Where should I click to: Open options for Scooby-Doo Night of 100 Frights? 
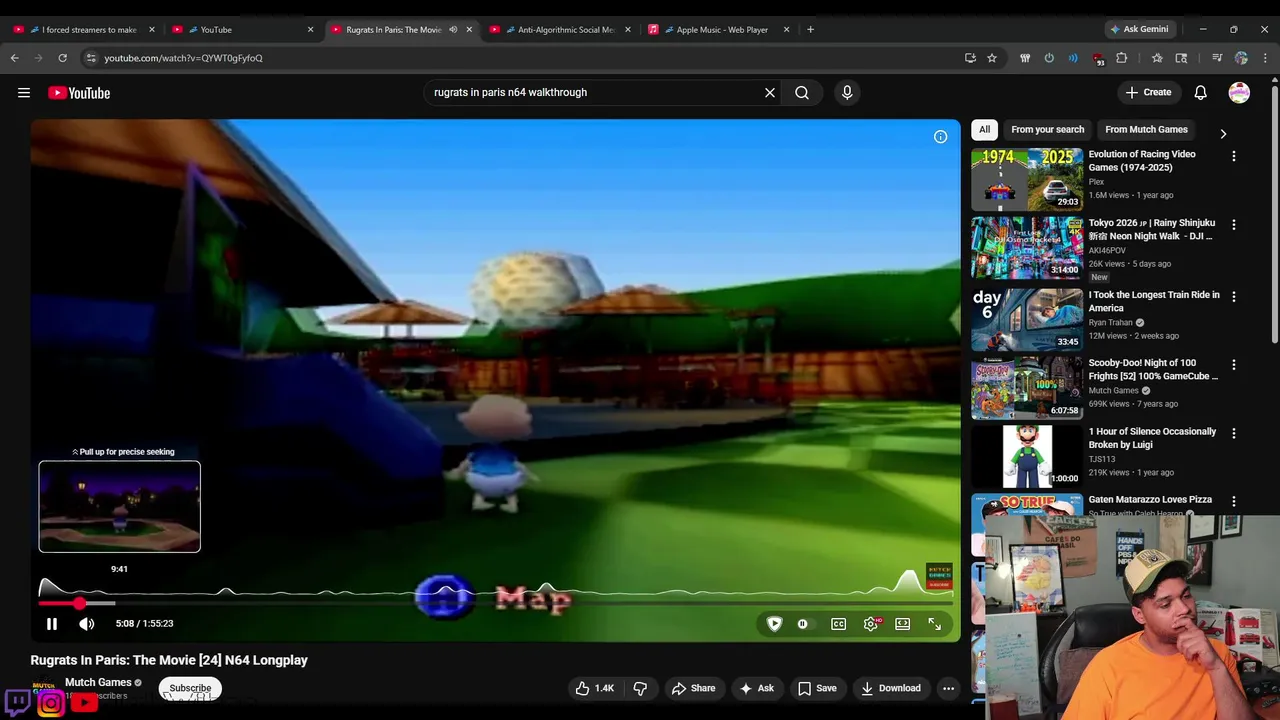[1233, 365]
